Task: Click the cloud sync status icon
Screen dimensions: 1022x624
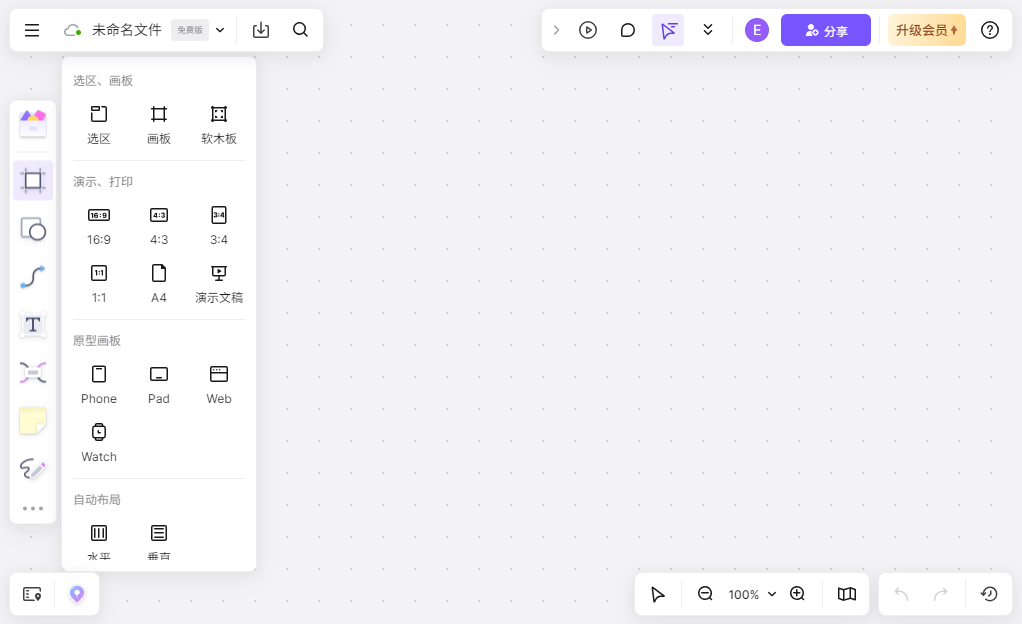Action: (x=72, y=30)
